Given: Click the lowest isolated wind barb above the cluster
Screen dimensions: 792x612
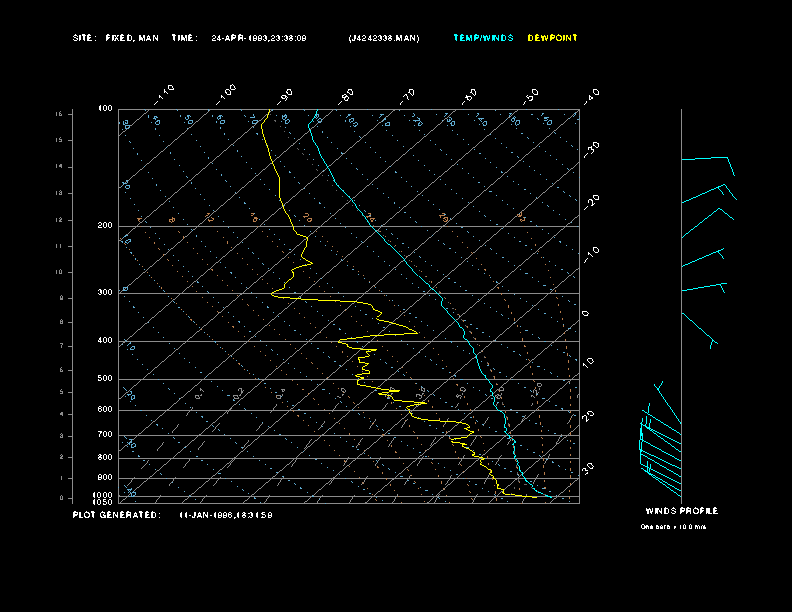Looking at the screenshot, I should 698,330.
